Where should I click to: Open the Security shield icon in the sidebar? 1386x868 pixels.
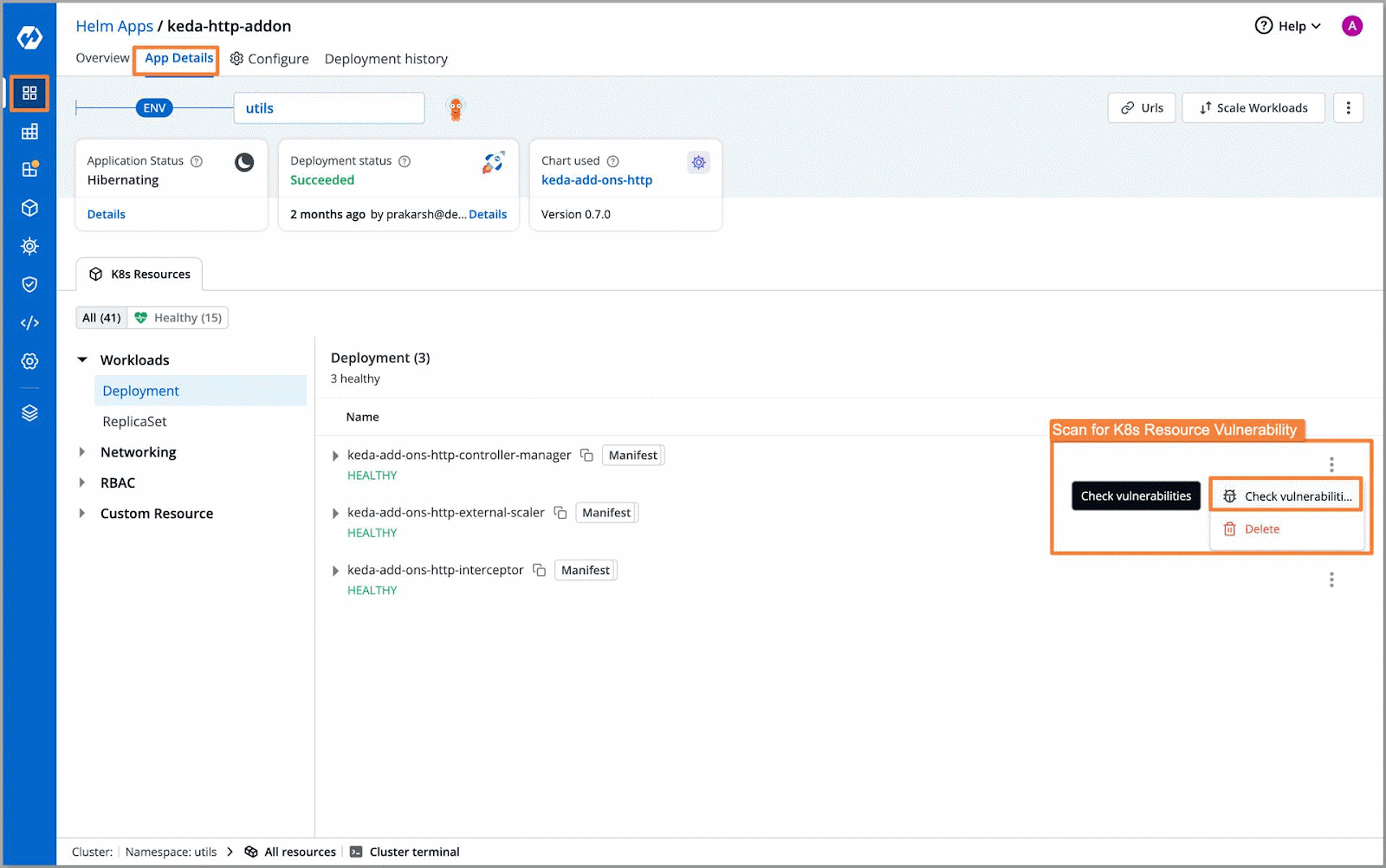coord(29,284)
